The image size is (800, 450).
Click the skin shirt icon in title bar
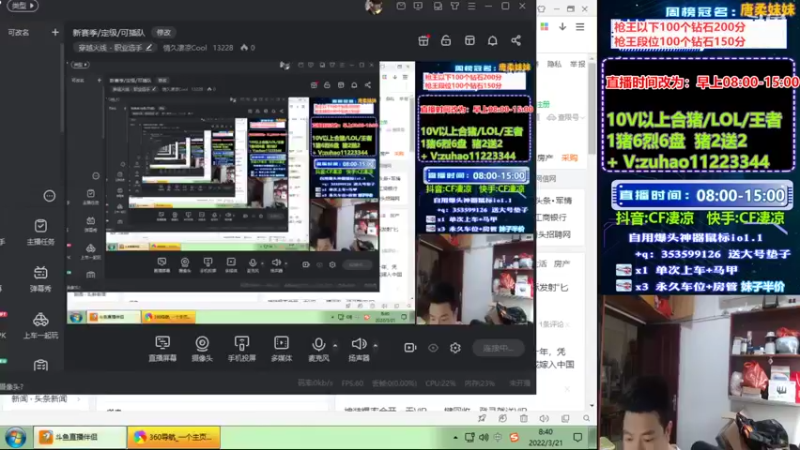pyautogui.click(x=455, y=6)
